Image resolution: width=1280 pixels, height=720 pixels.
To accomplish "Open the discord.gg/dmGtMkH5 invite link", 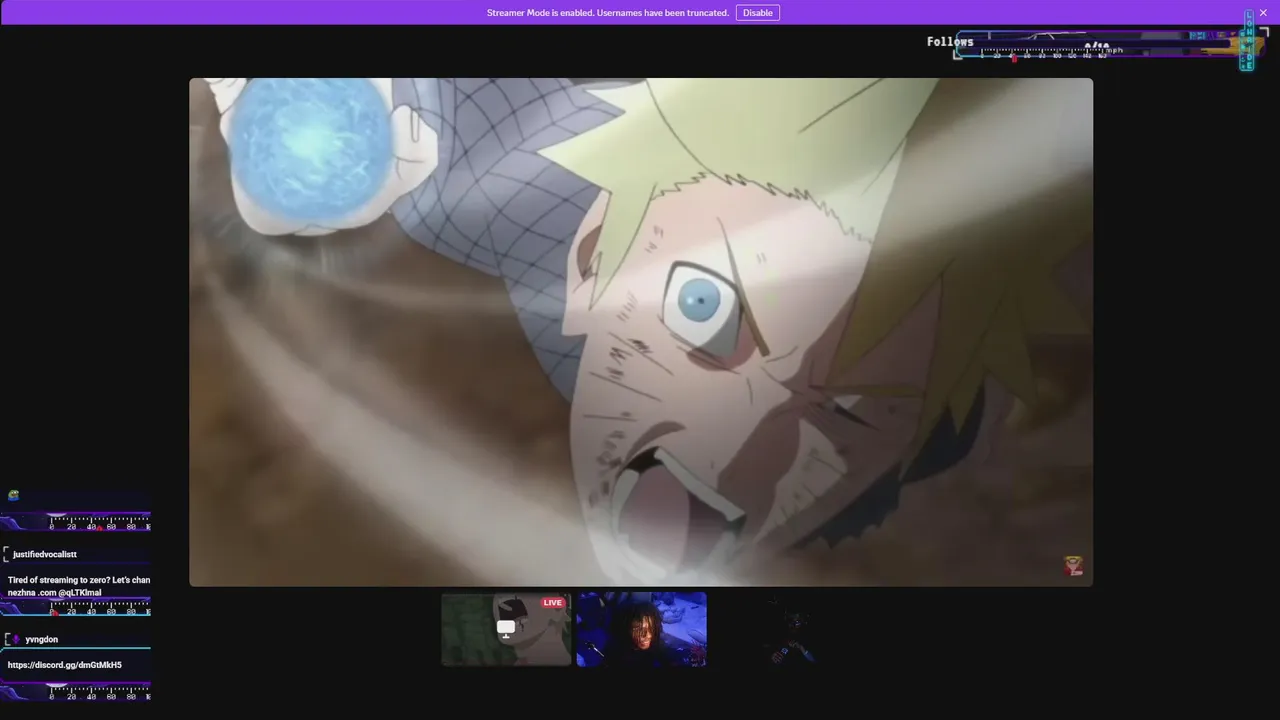I will tap(65, 665).
